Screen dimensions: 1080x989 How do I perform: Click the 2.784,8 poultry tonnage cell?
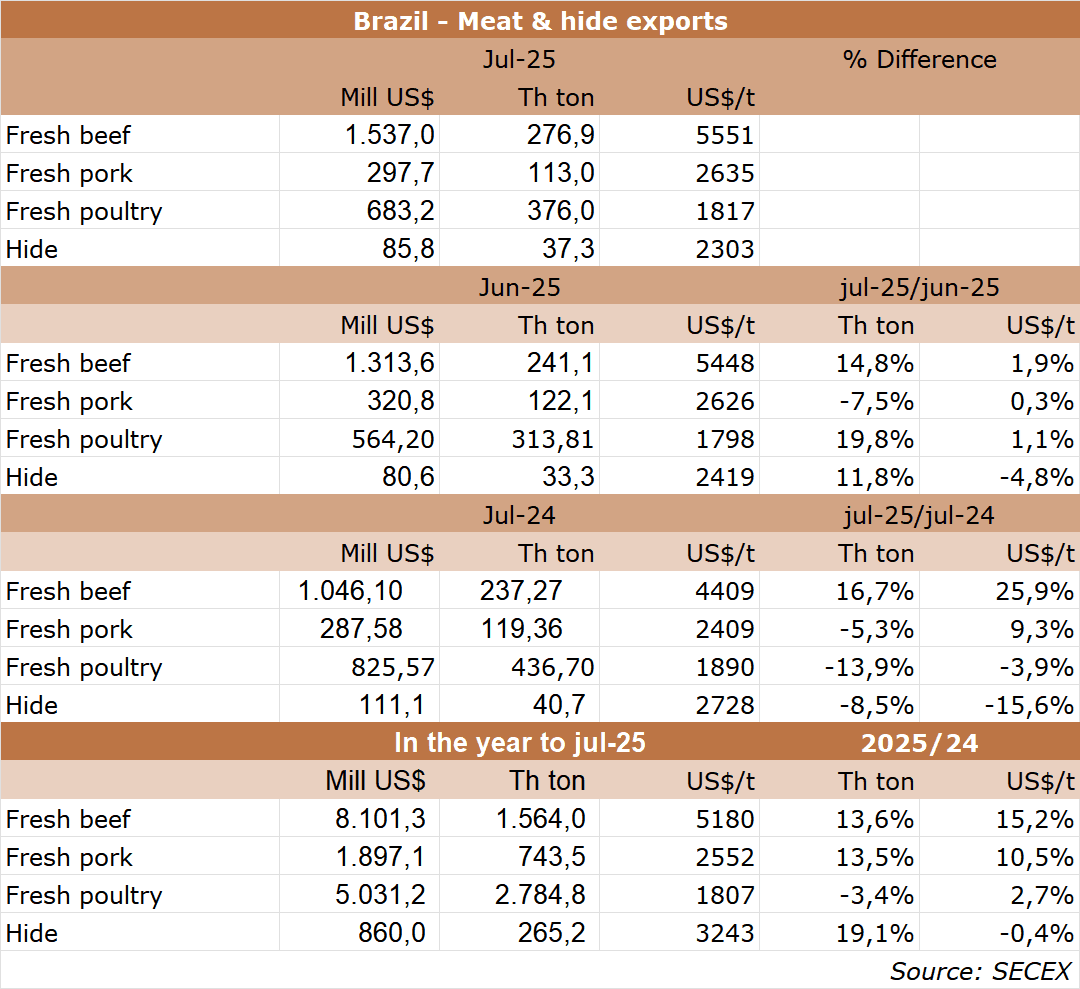coord(540,895)
